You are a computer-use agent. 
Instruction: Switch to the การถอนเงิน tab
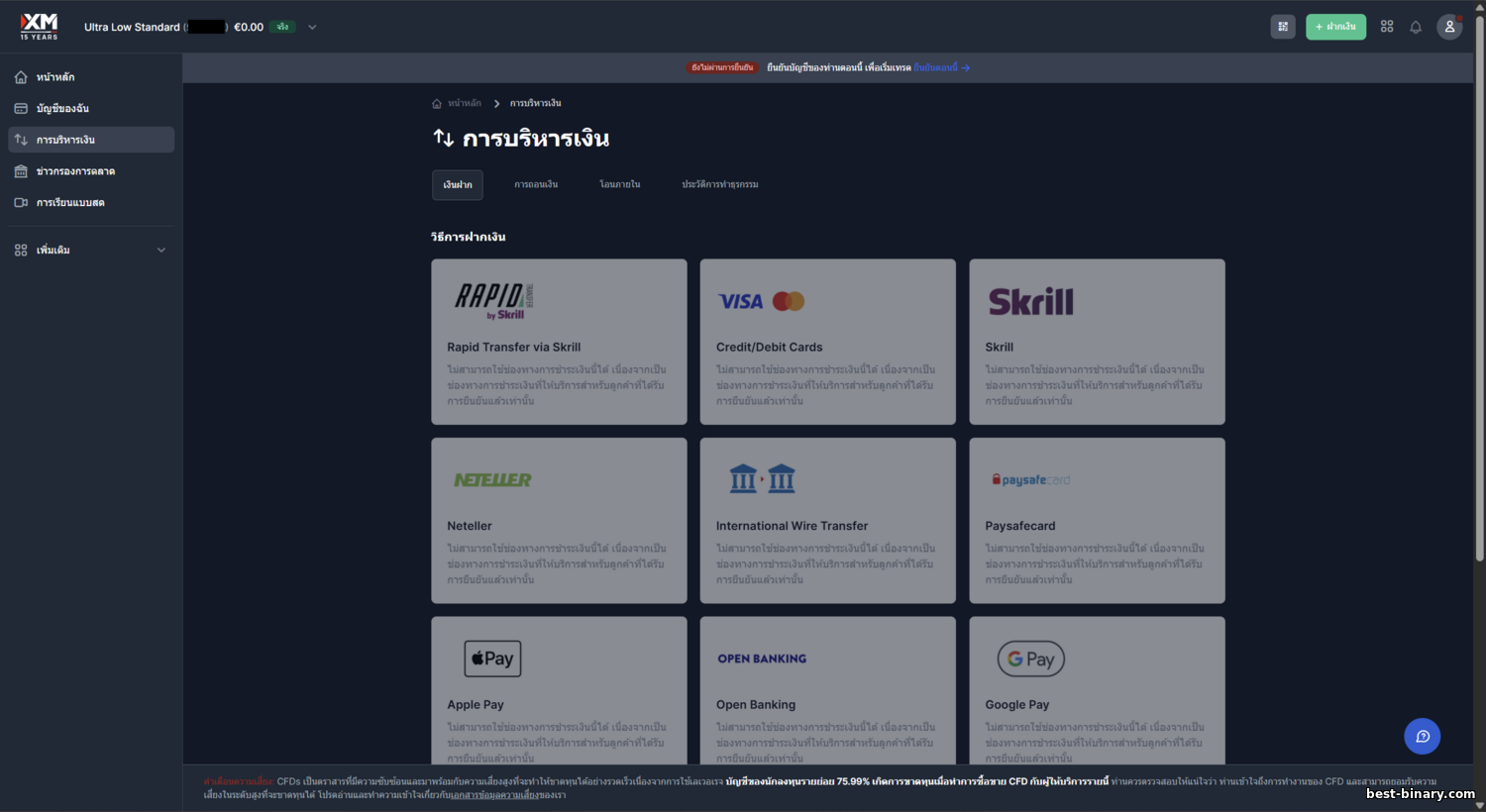[536, 184]
